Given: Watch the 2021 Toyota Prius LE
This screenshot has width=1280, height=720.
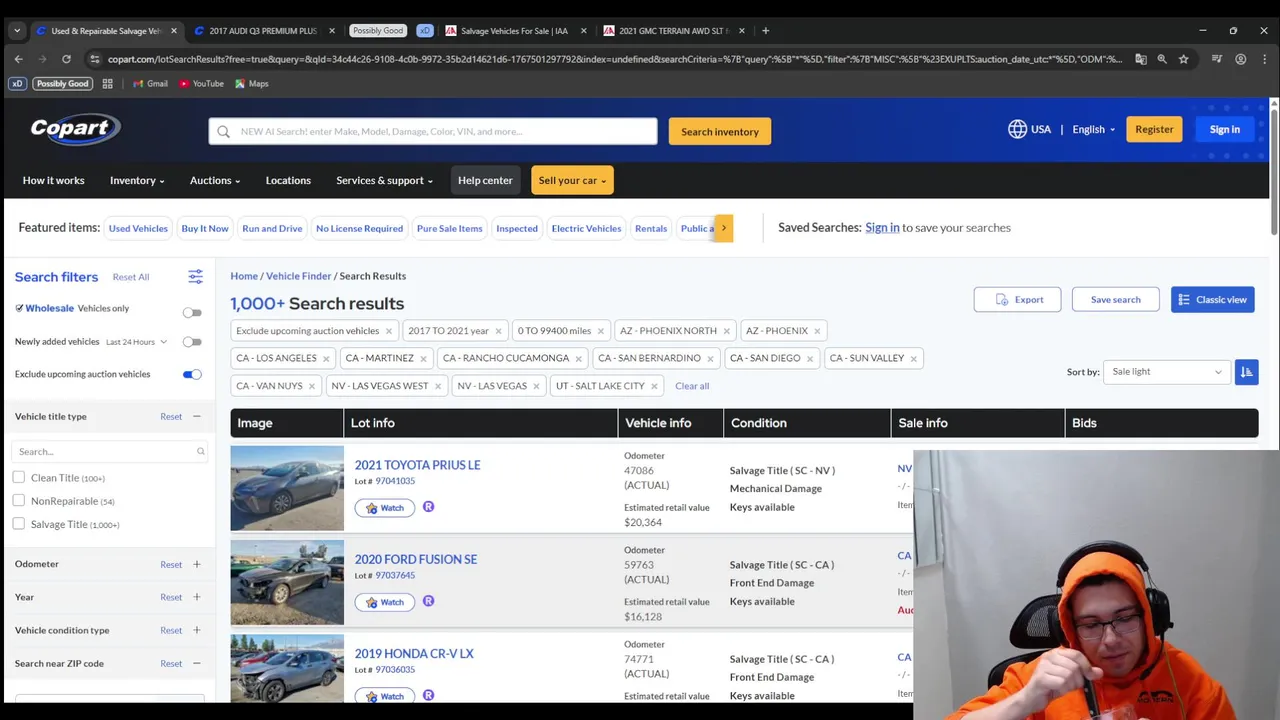Looking at the screenshot, I should [x=384, y=508].
